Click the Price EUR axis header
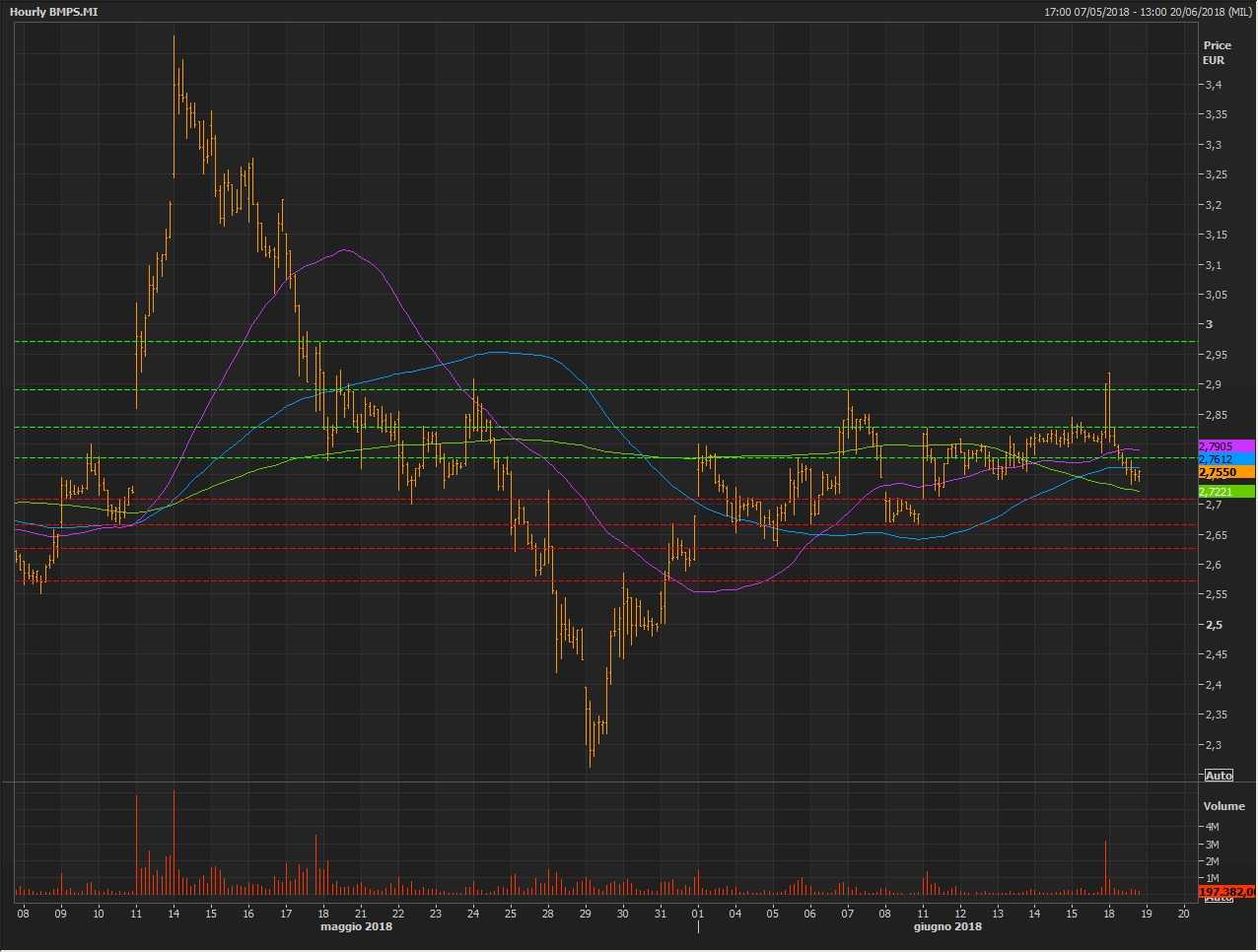Viewport: 1258px width, 952px height. (1217, 52)
